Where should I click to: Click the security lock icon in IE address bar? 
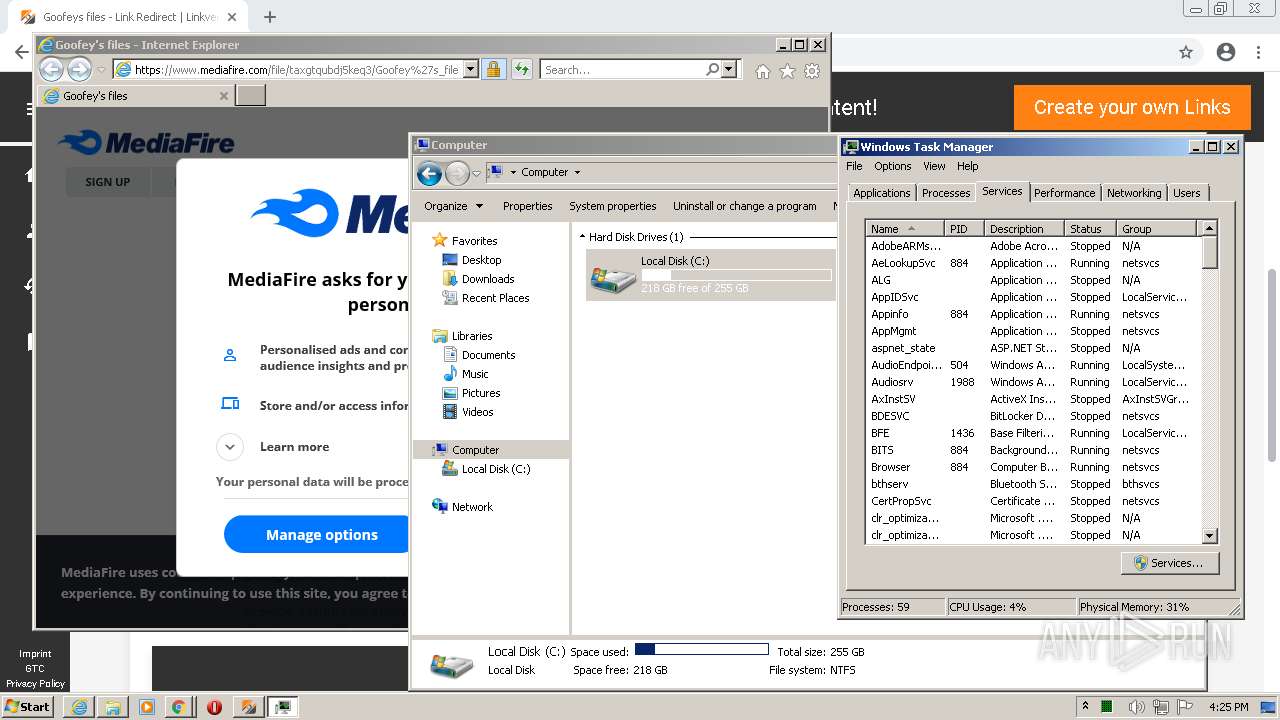tap(493, 70)
